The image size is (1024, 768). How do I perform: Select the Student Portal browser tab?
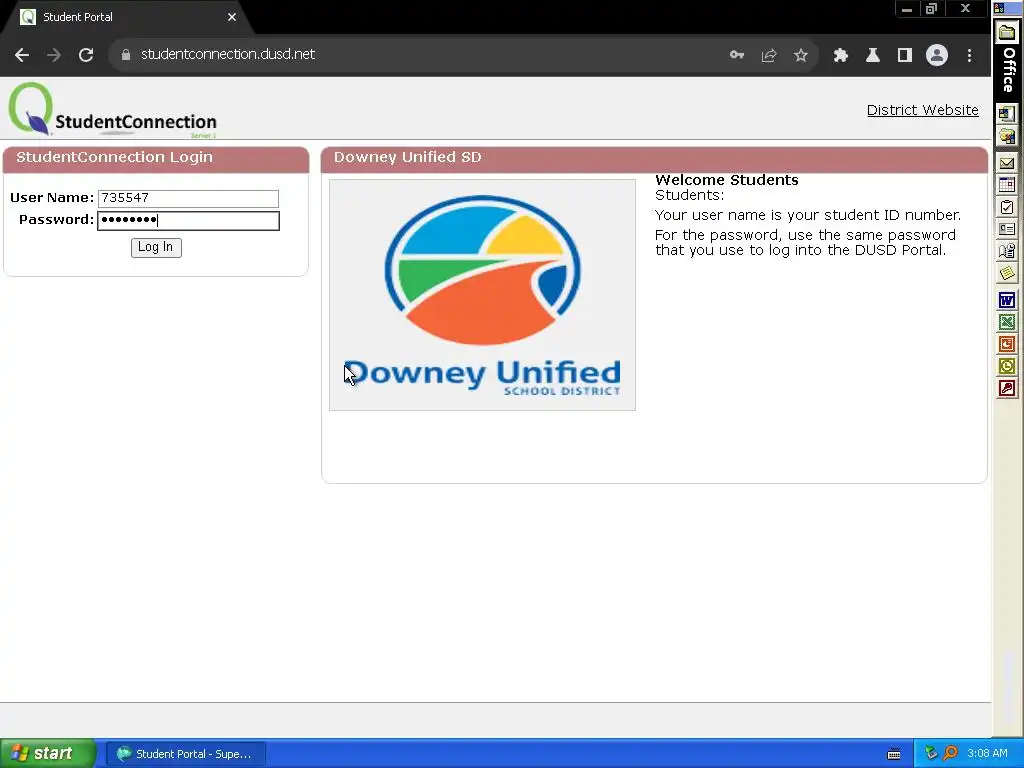(127, 17)
